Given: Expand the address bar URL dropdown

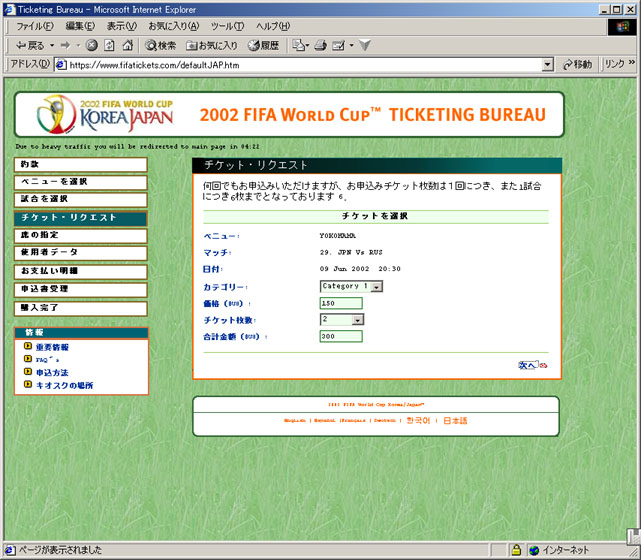Looking at the screenshot, I should [547, 65].
